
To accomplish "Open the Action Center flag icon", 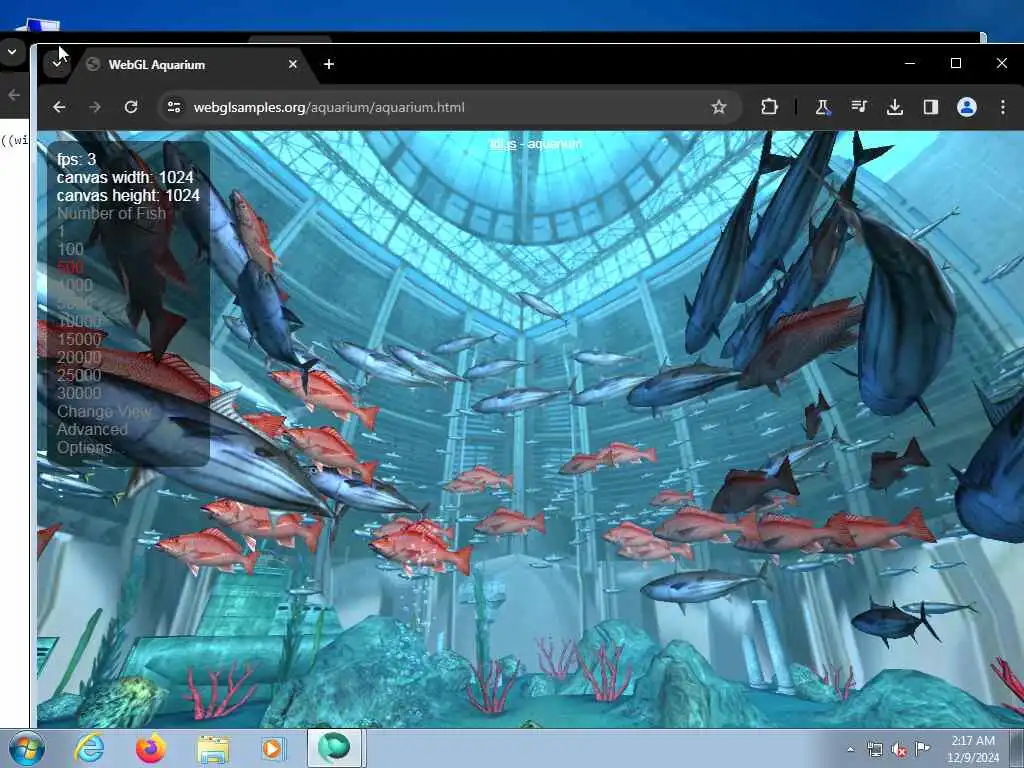I will (922, 748).
